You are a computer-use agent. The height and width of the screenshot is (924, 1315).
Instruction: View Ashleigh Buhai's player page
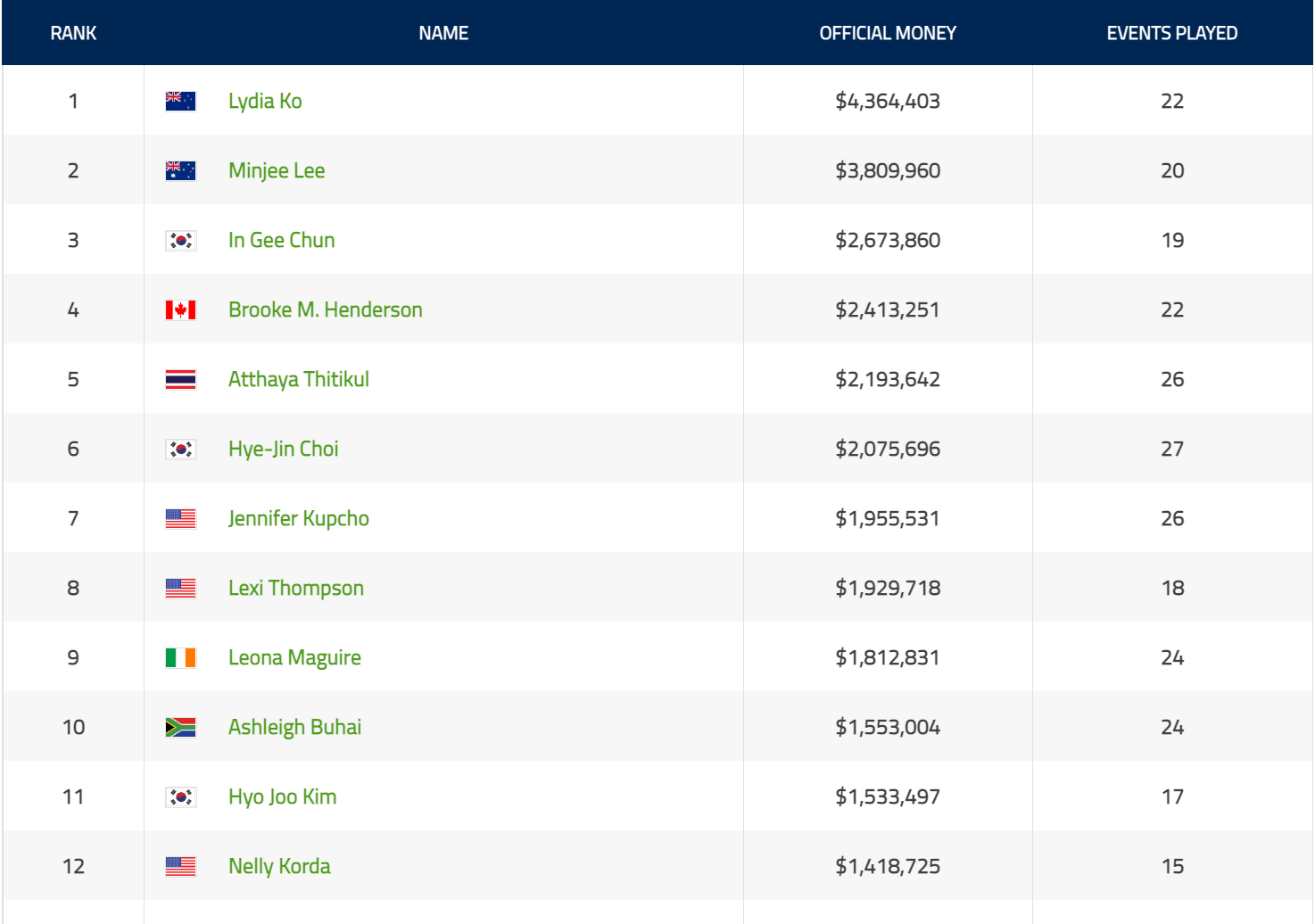pos(294,727)
